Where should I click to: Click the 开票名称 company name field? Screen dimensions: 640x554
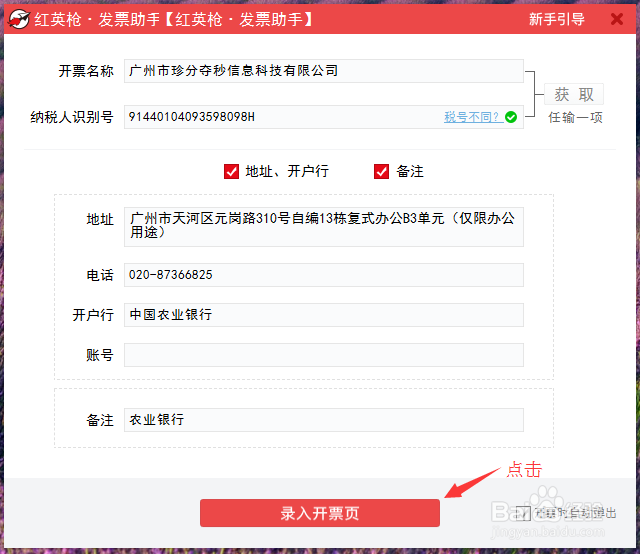(x=324, y=71)
